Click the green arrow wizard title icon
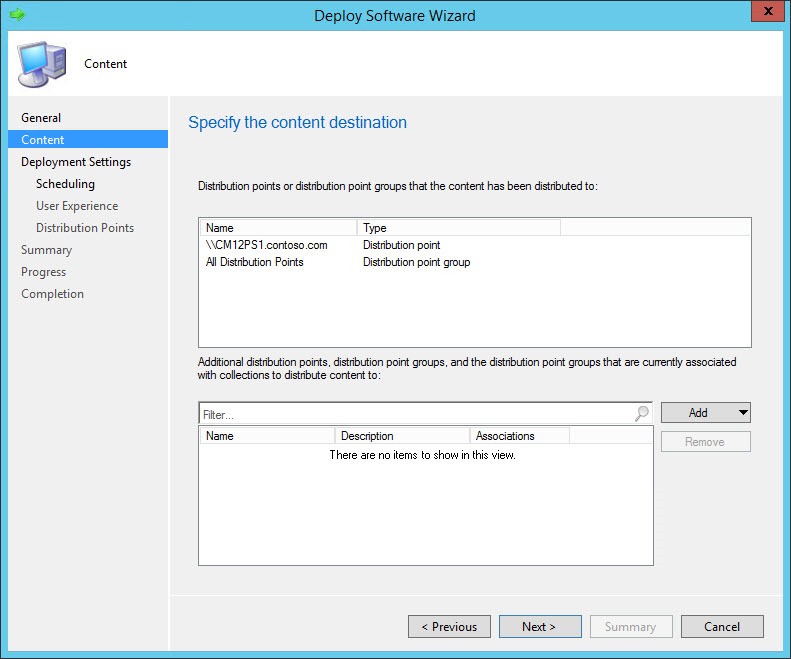This screenshot has height=659, width=791. [16, 15]
